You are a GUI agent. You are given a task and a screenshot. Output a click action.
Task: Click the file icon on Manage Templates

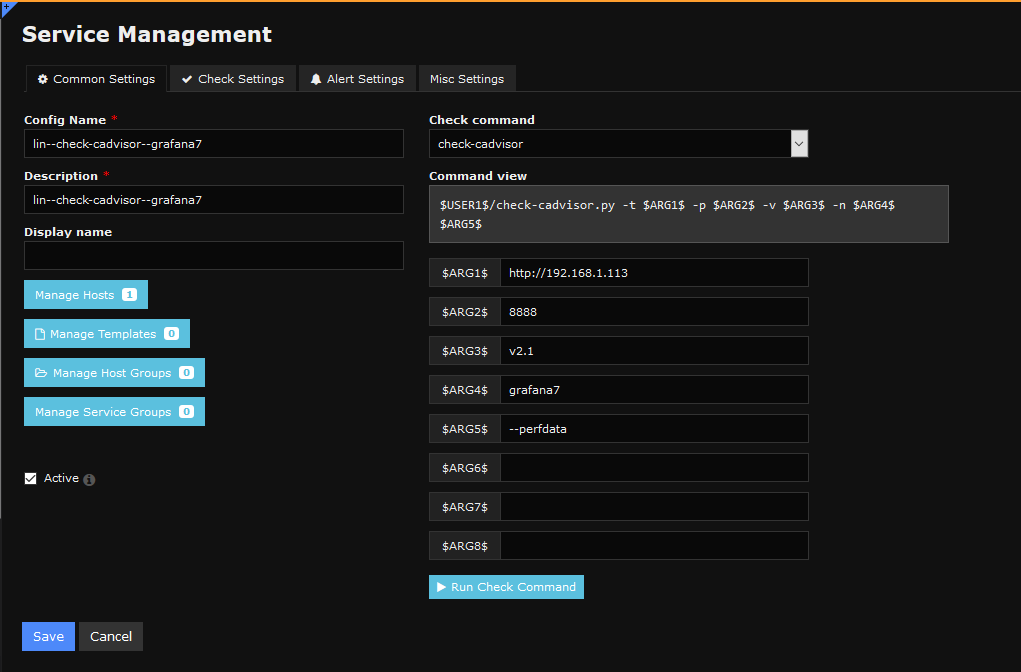coord(40,334)
